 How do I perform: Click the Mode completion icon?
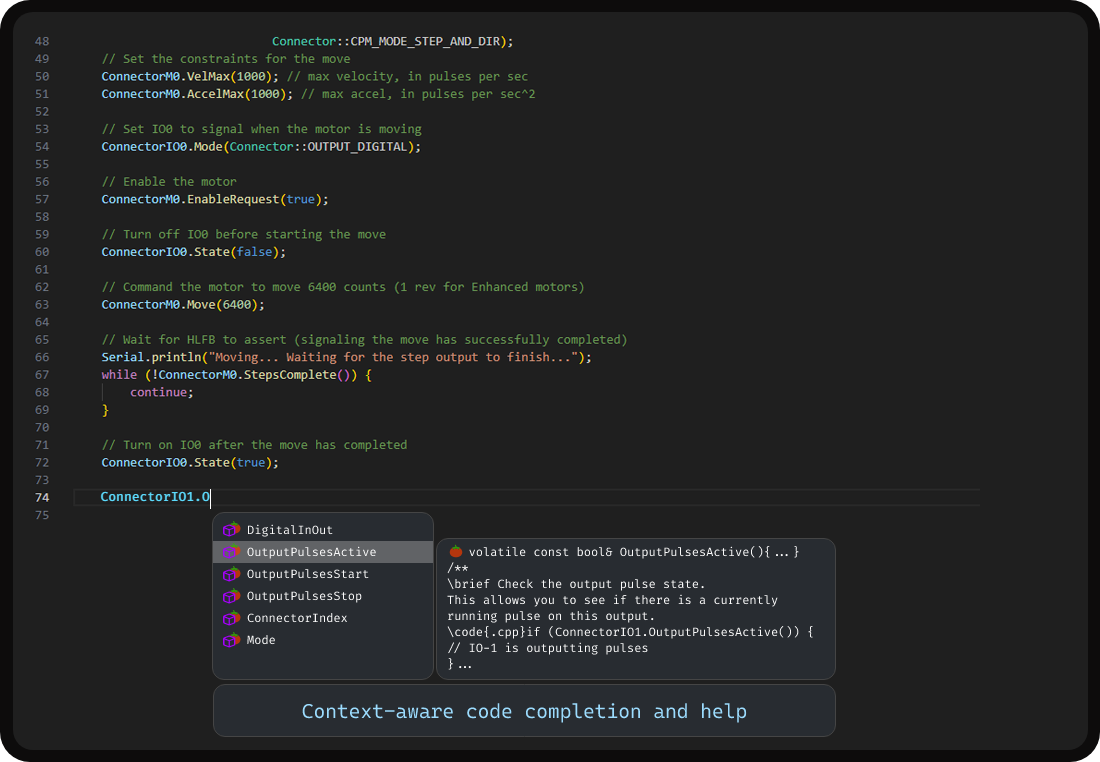(x=231, y=639)
